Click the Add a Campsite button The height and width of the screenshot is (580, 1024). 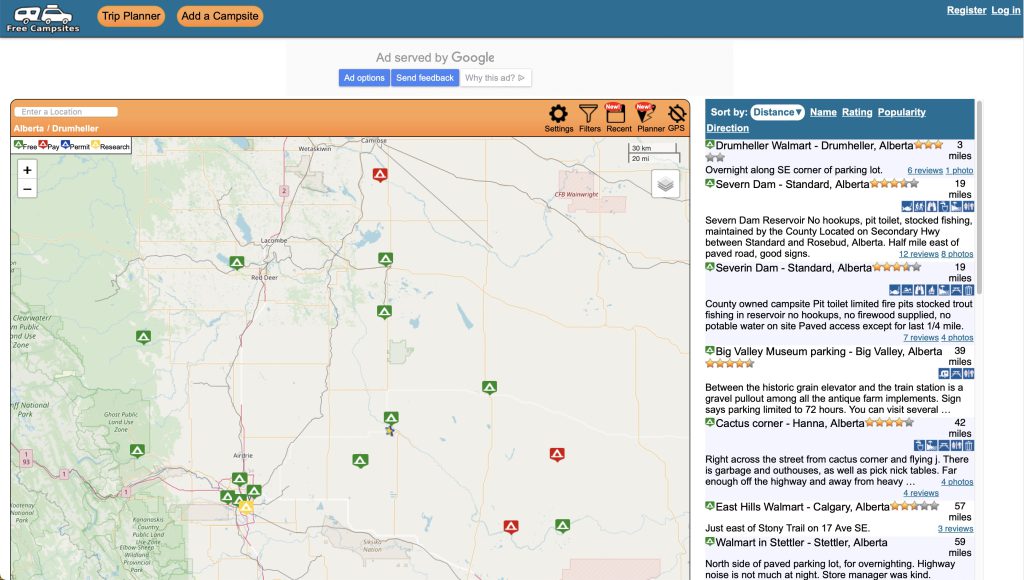[x=220, y=16]
